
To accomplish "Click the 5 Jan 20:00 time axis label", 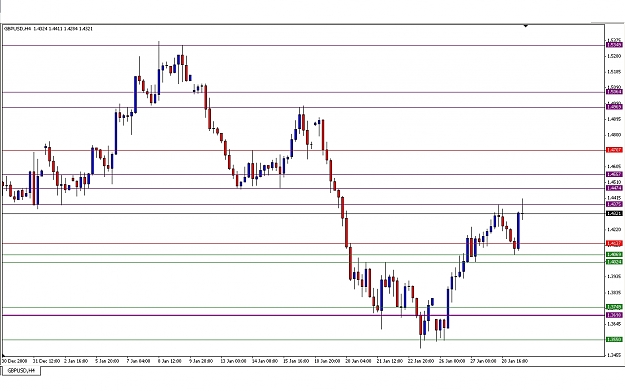I will pyautogui.click(x=107, y=361).
